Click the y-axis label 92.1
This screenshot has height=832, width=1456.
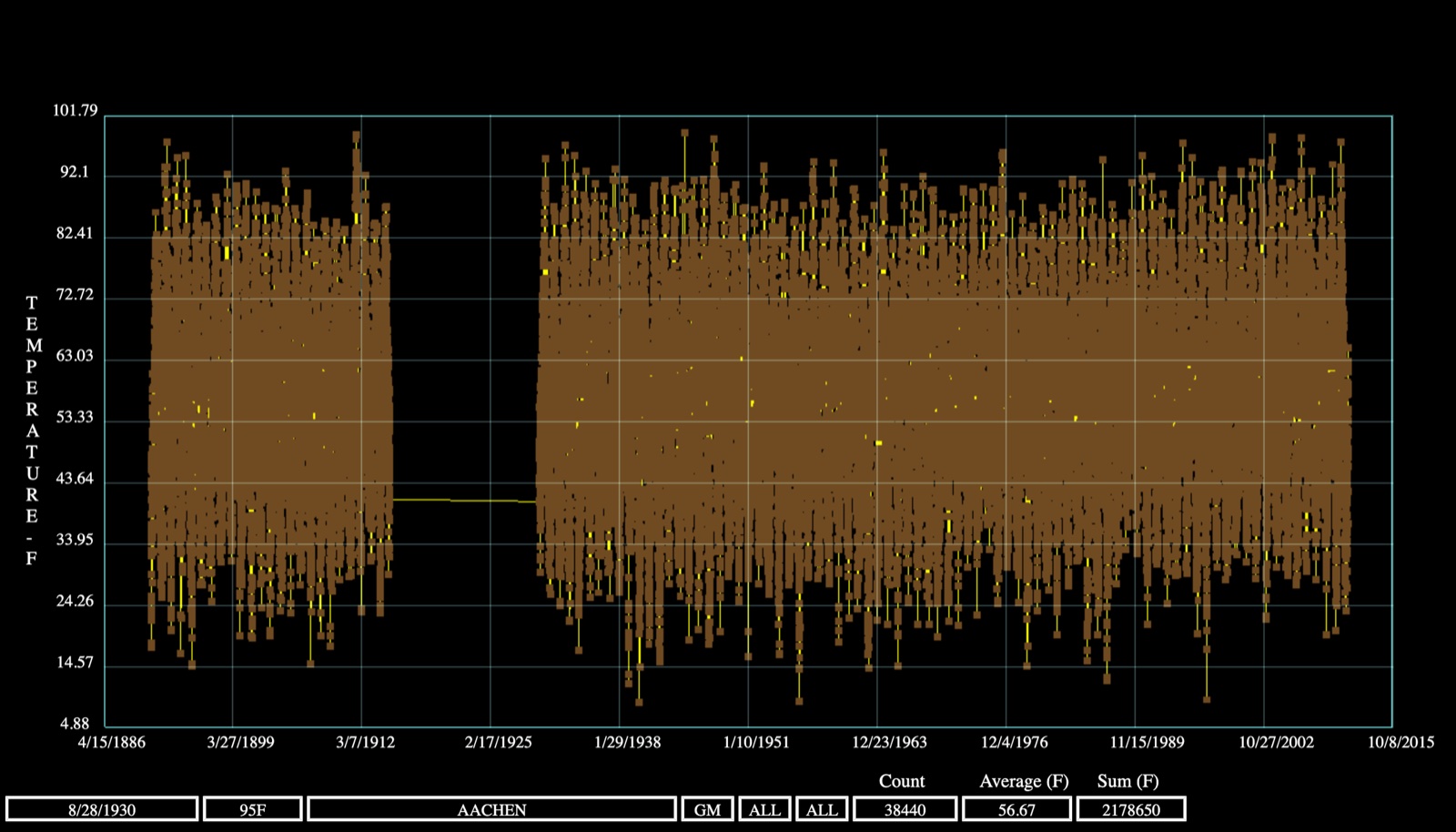[75, 172]
